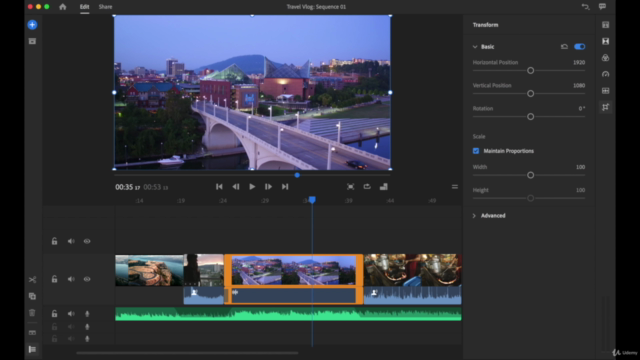Go to the Home screen icon
This screenshot has width=640, height=360.
click(x=62, y=7)
